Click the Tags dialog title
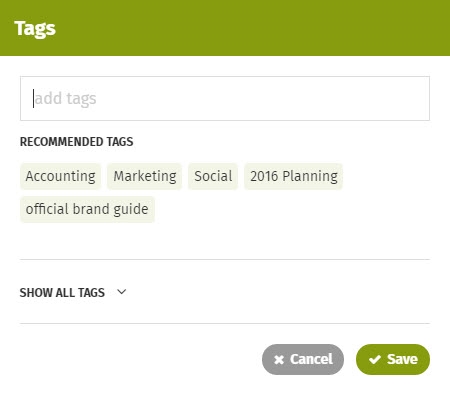 tap(35, 29)
